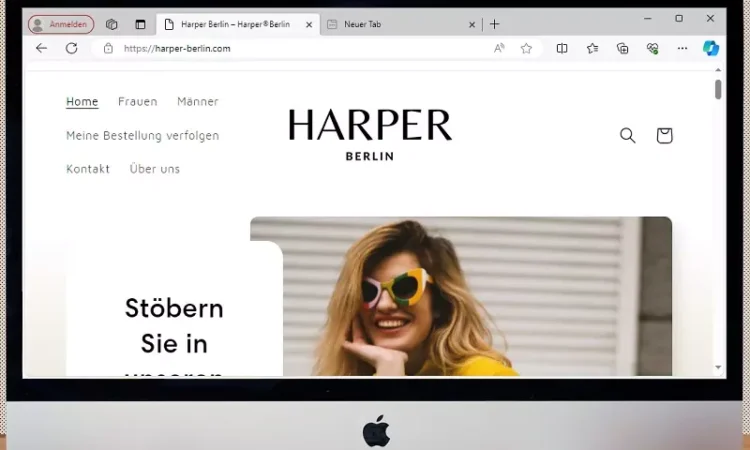The image size is (750, 450).
Task: Open the Workspaces icon
Action: [x=111, y=24]
